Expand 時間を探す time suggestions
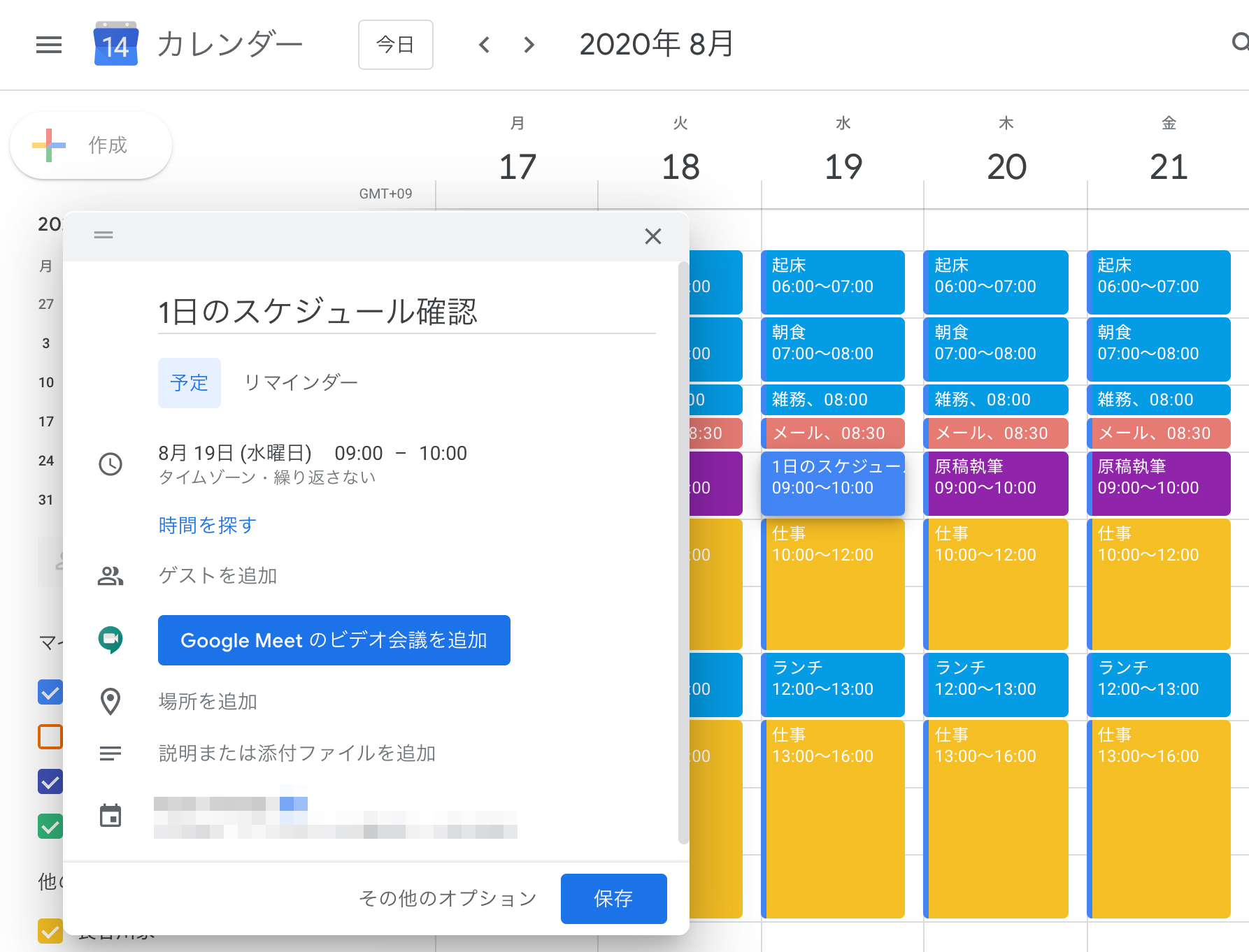Image resolution: width=1249 pixels, height=952 pixels. pyautogui.click(x=206, y=525)
